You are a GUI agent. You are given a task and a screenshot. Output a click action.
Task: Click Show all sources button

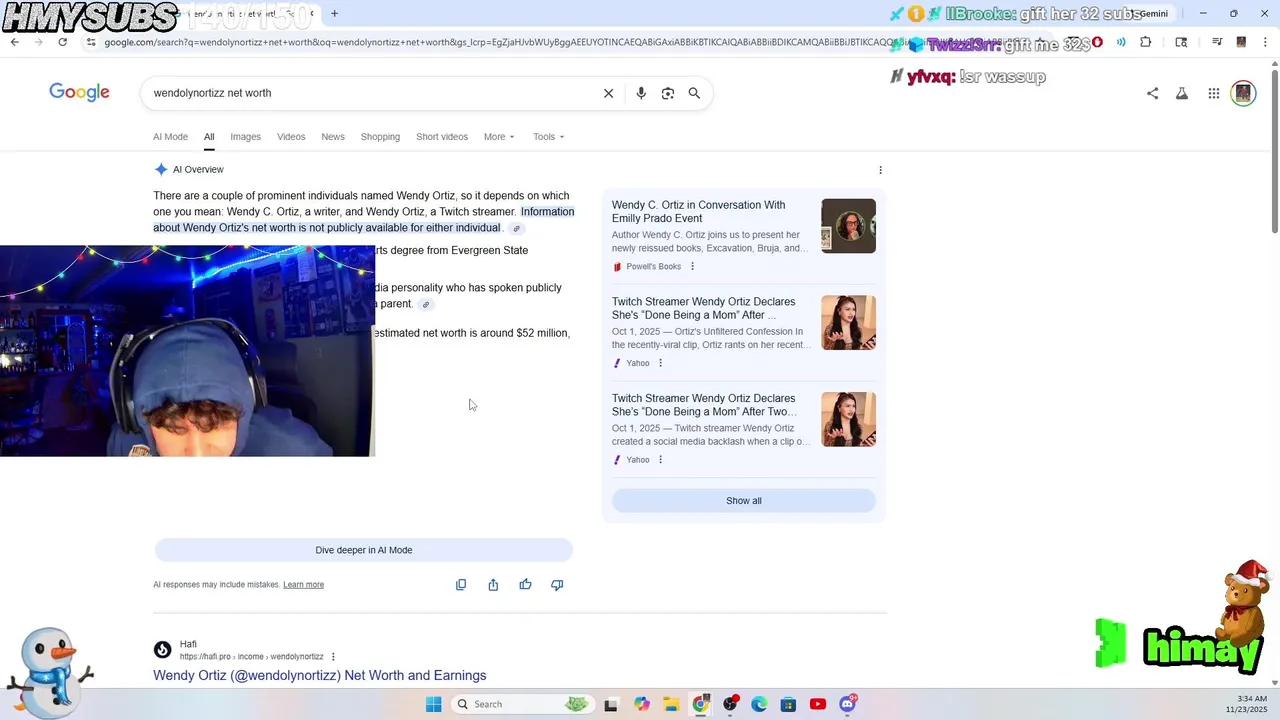(744, 501)
